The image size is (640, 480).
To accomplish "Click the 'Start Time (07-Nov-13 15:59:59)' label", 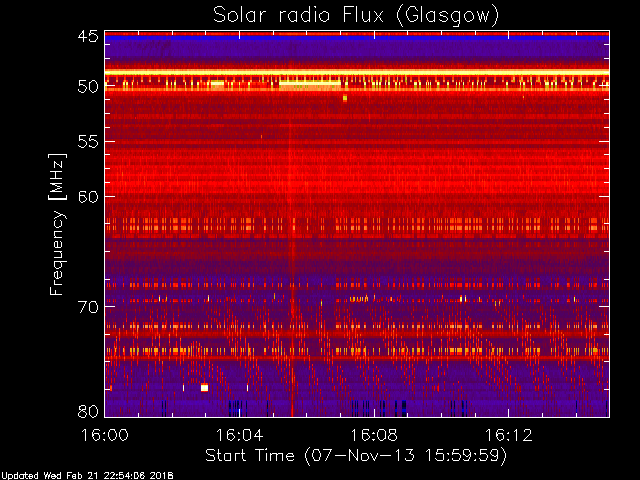I will click(356, 455).
